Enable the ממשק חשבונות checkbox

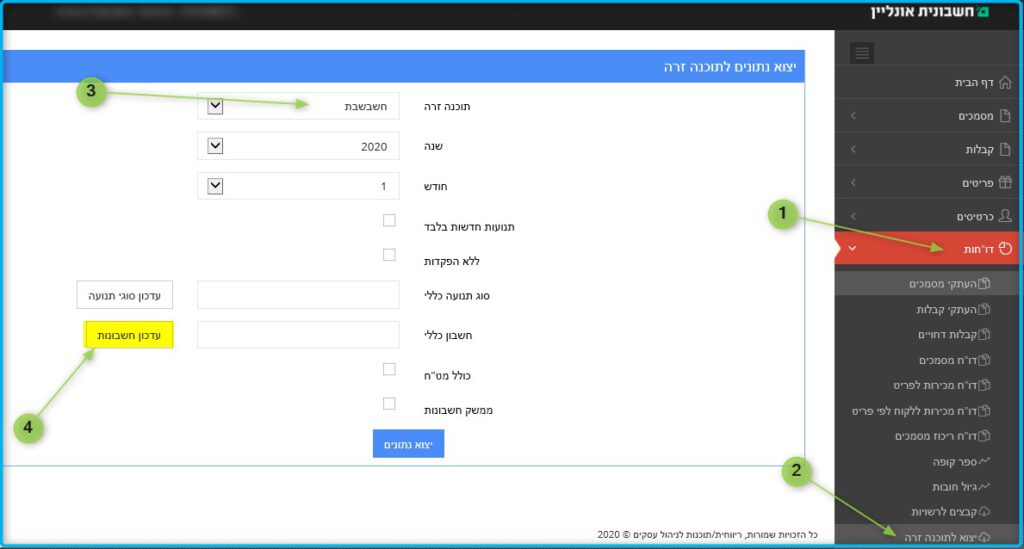point(389,403)
